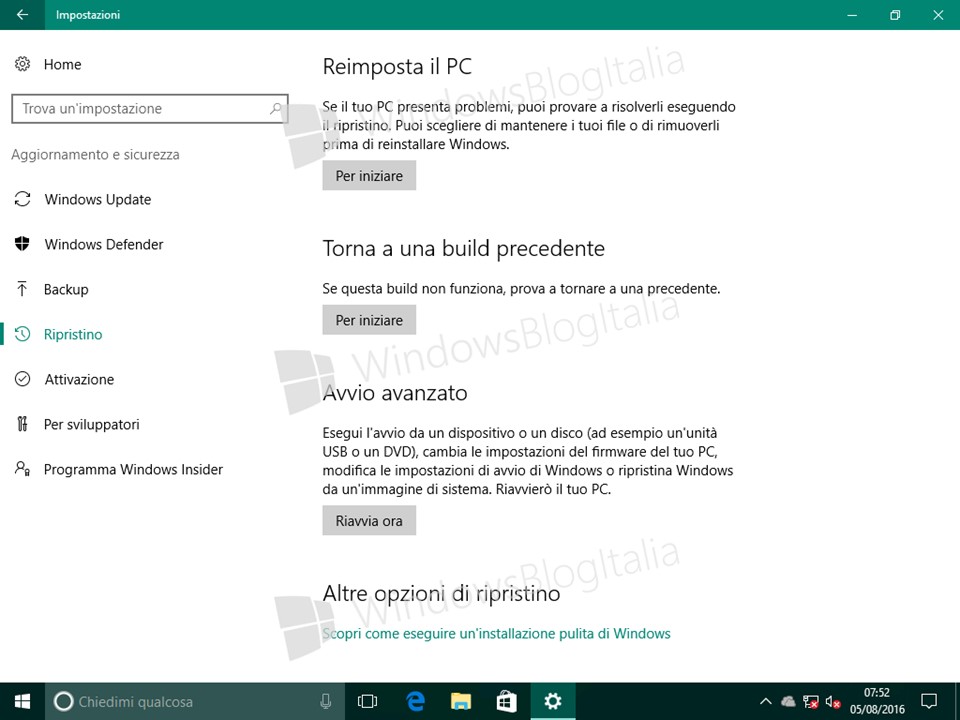Click the Per sviluppatori tools icon

[22, 424]
